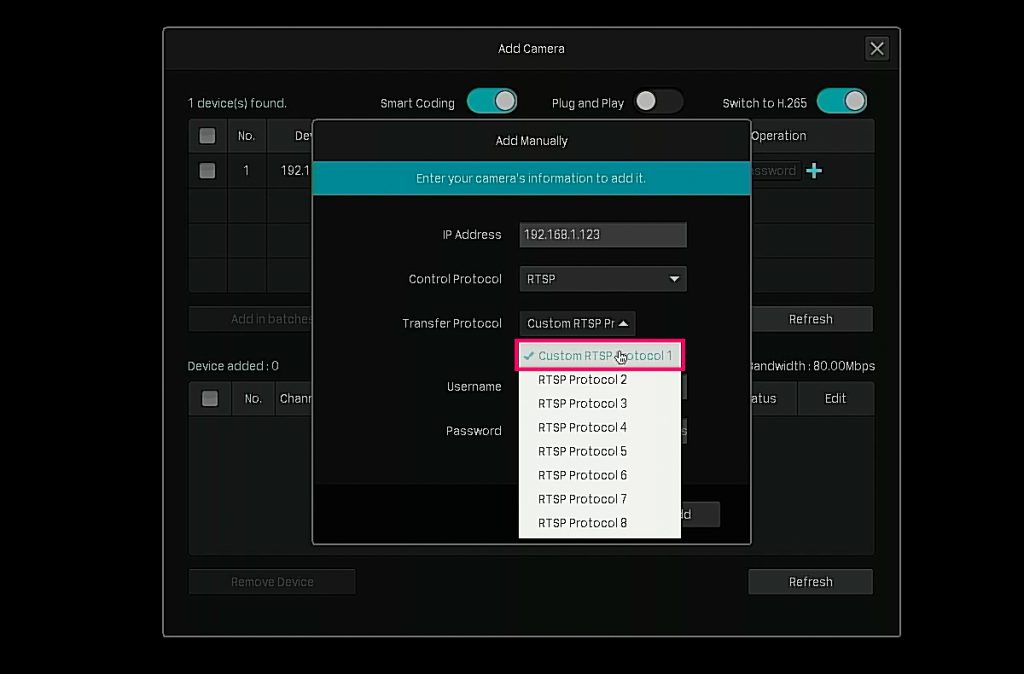The height and width of the screenshot is (674, 1024).
Task: Collapse the Transfer Protocol dropdown
Action: [577, 323]
